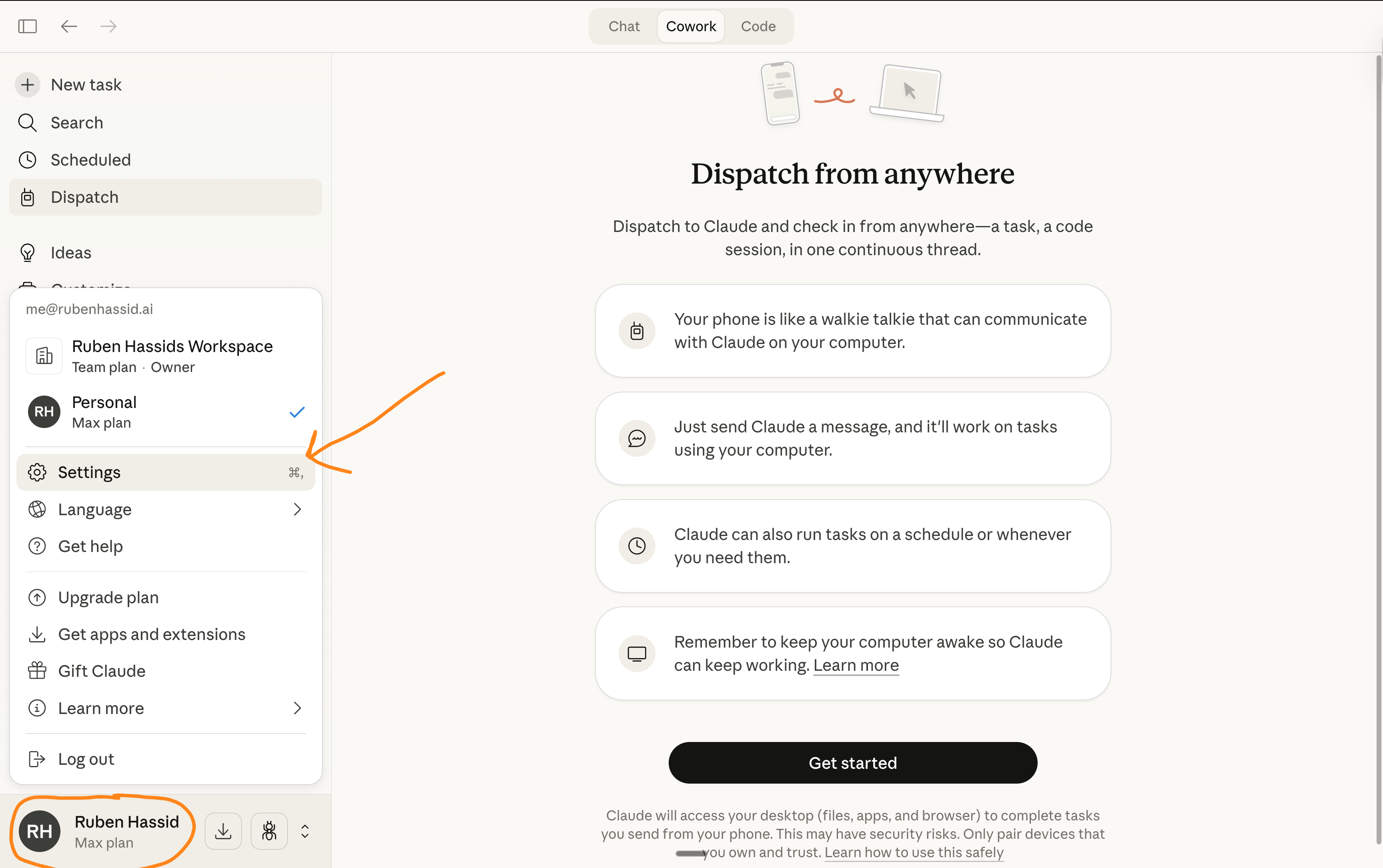This screenshot has width=1383, height=868.
Task: Open Ideas lightbulb item
Action: (x=70, y=252)
